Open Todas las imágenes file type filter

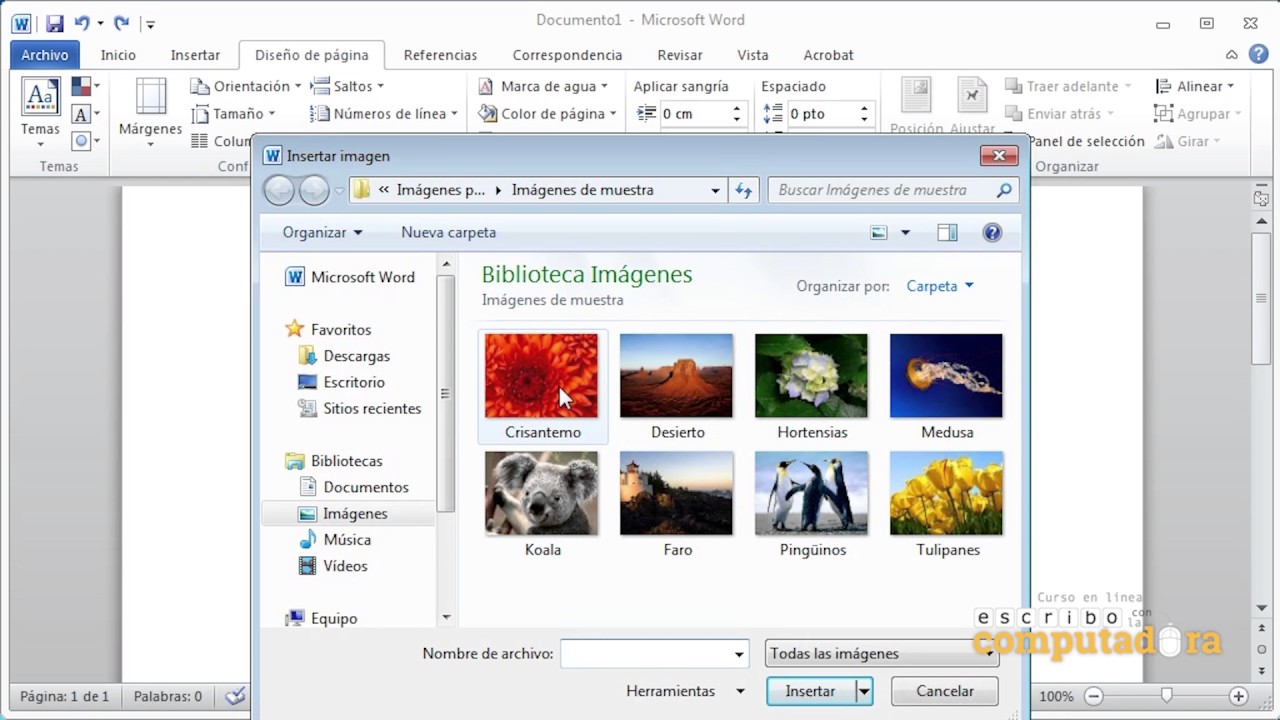click(x=881, y=654)
